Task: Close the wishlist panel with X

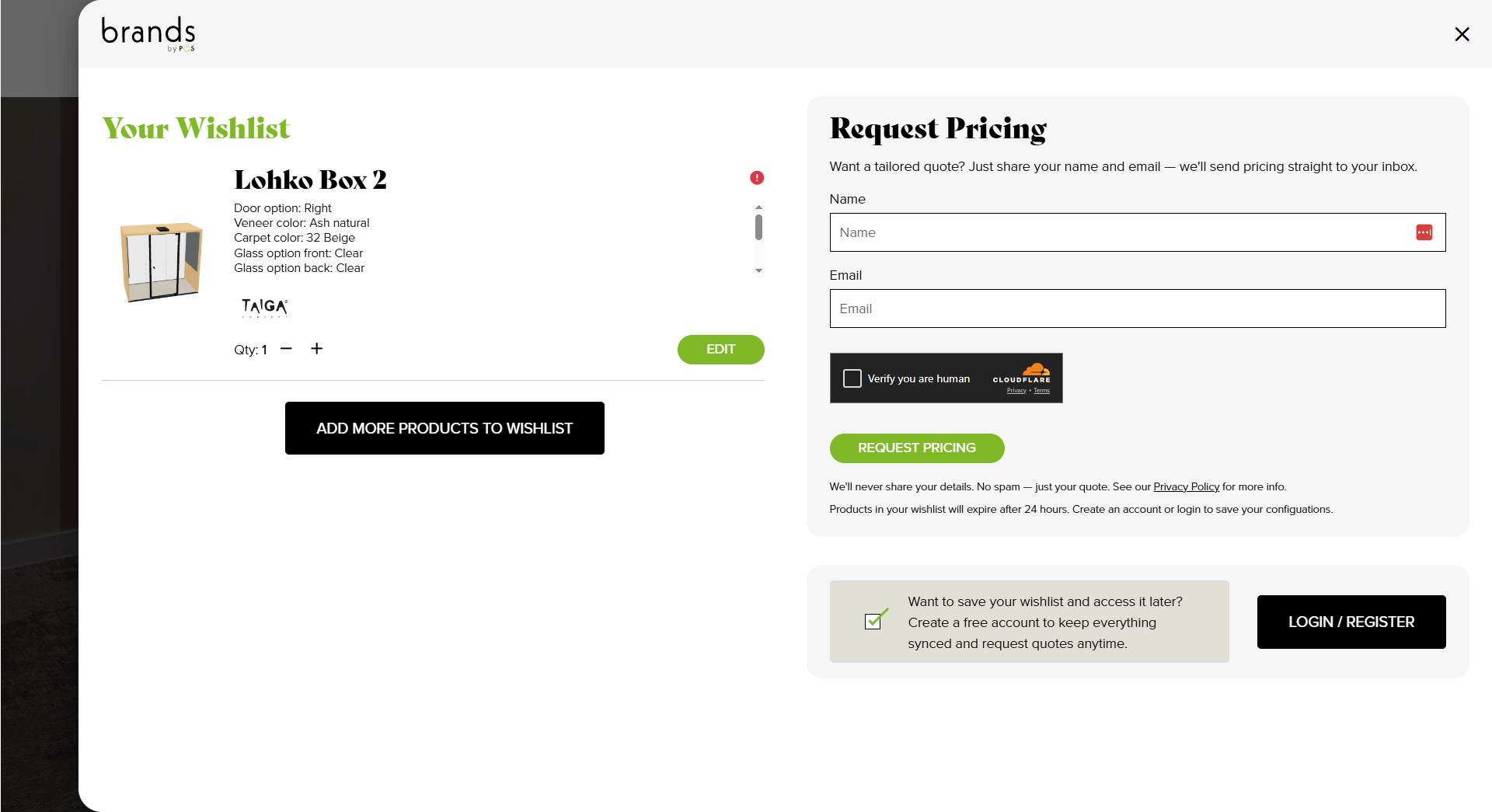Action: click(1462, 34)
